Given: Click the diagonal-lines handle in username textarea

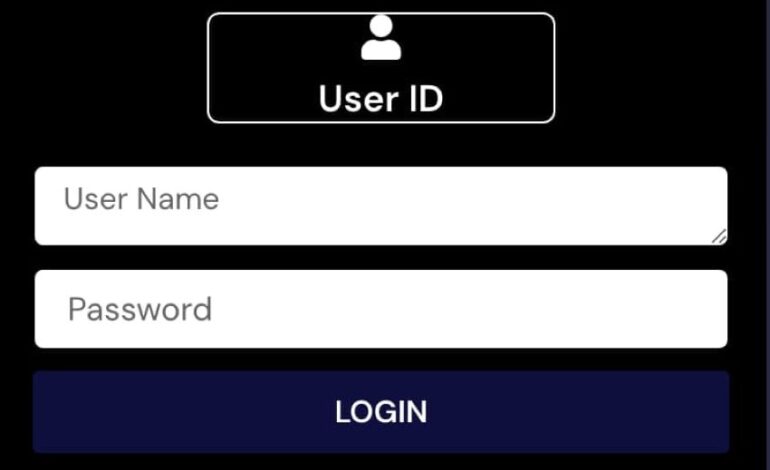Looking at the screenshot, I should pyautogui.click(x=719, y=237).
